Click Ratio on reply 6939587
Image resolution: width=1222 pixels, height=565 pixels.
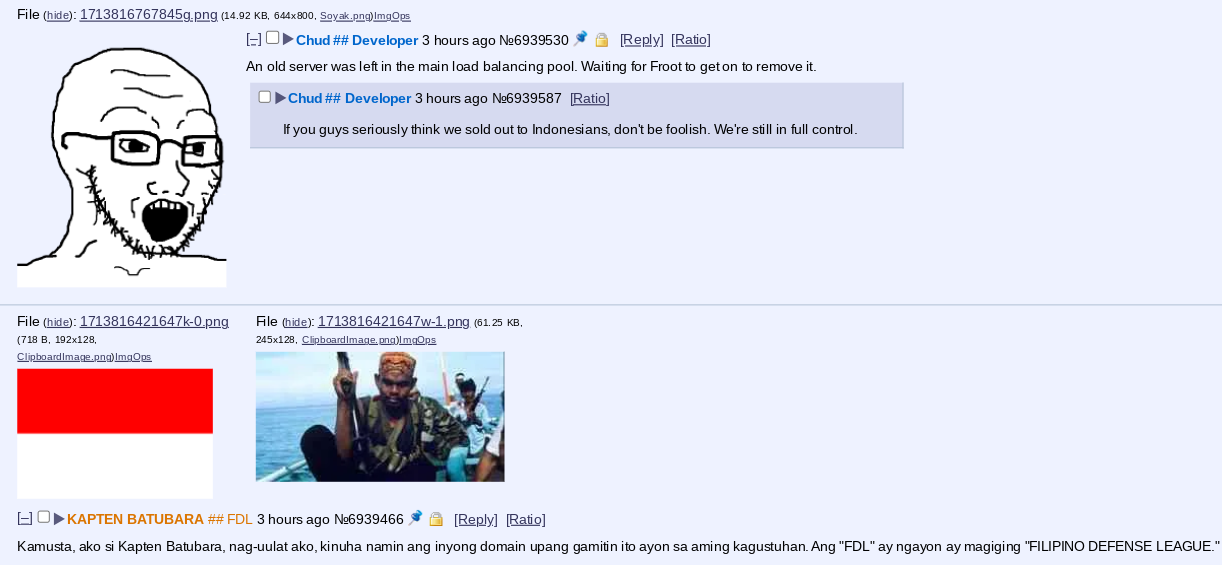point(590,98)
